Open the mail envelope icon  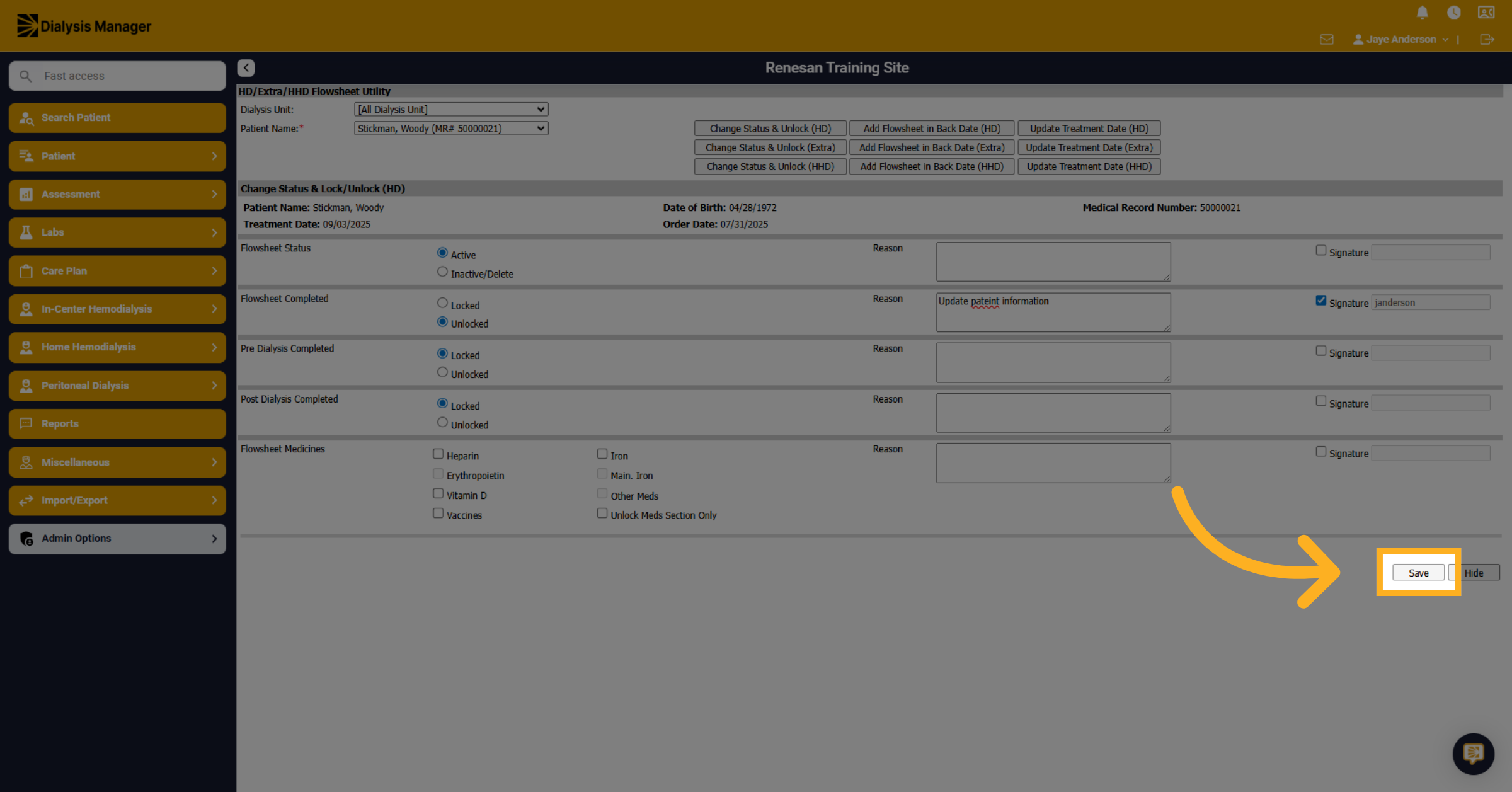coord(1327,39)
